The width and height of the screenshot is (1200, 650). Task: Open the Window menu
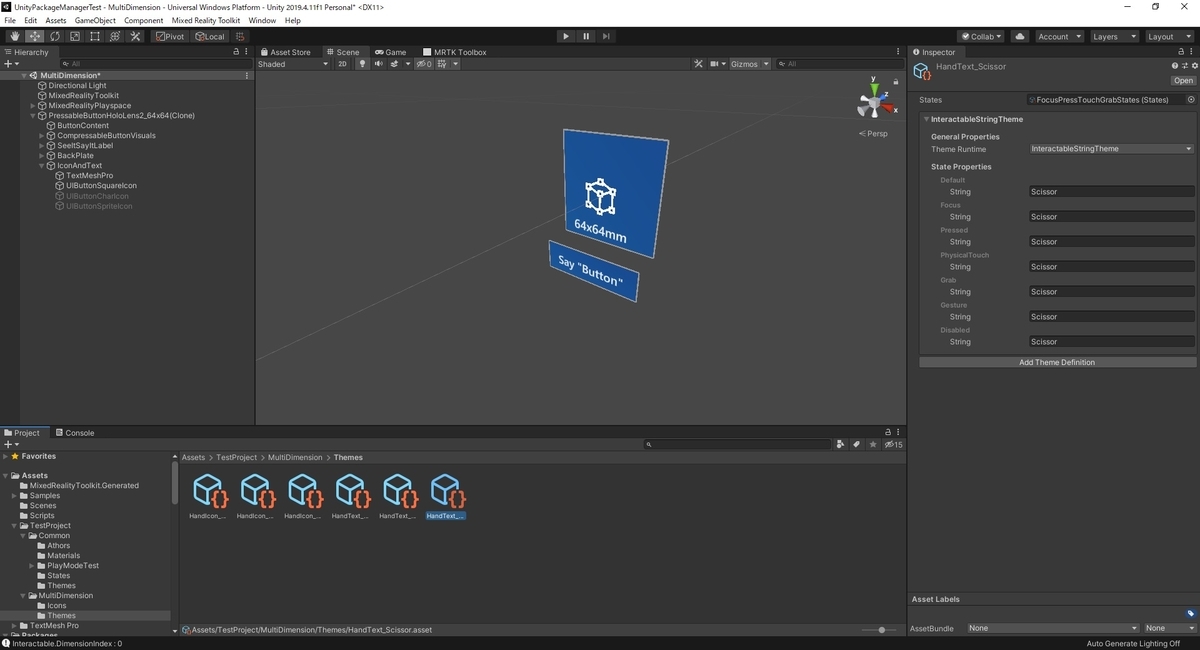click(262, 20)
